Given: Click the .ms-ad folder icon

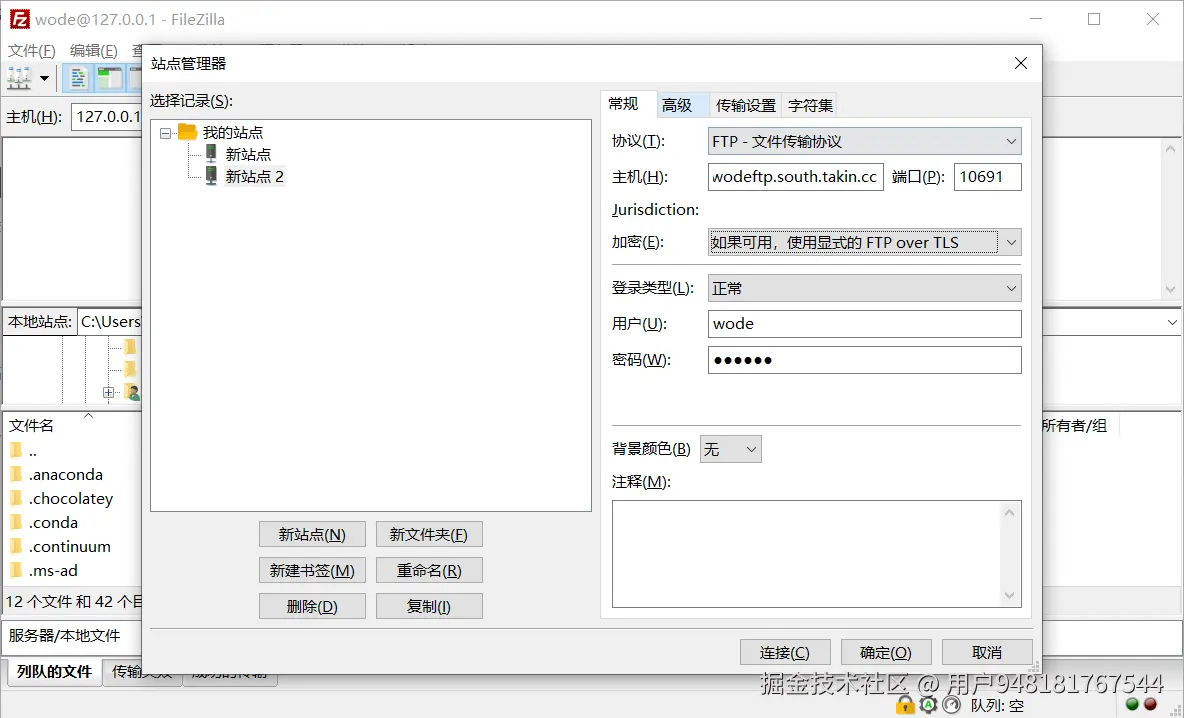Looking at the screenshot, I should click(x=16, y=570).
